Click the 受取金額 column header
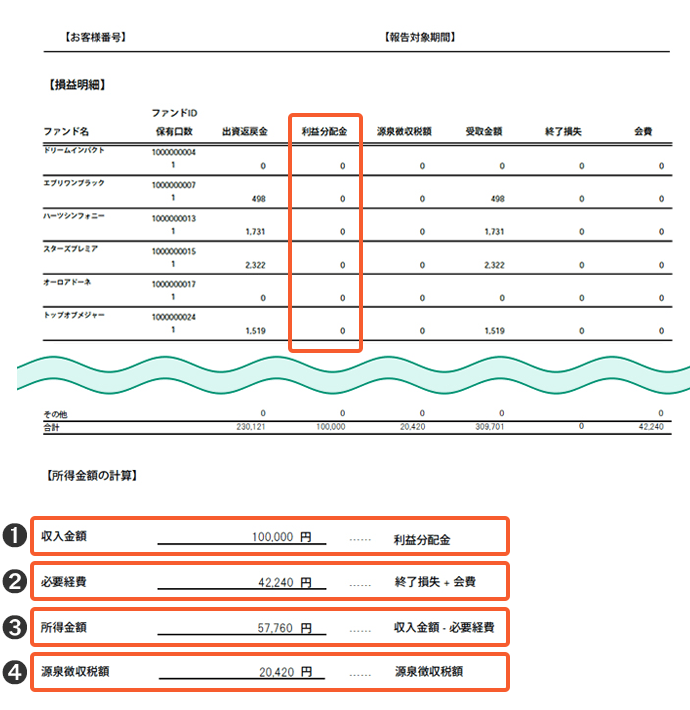The height and width of the screenshot is (710, 690). tap(484, 131)
